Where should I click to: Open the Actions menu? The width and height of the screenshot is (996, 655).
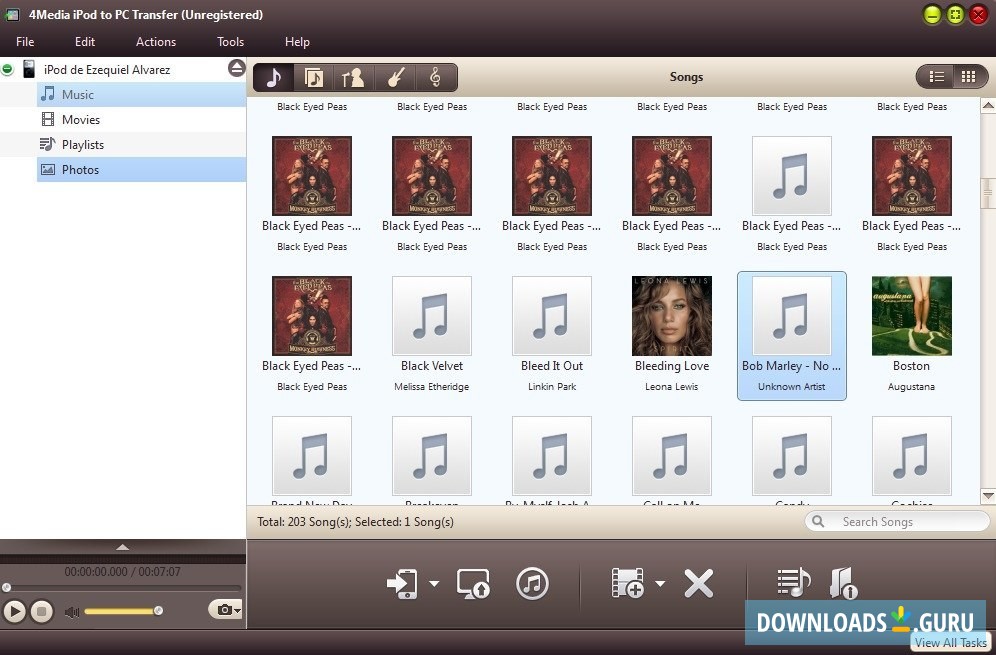(x=156, y=42)
